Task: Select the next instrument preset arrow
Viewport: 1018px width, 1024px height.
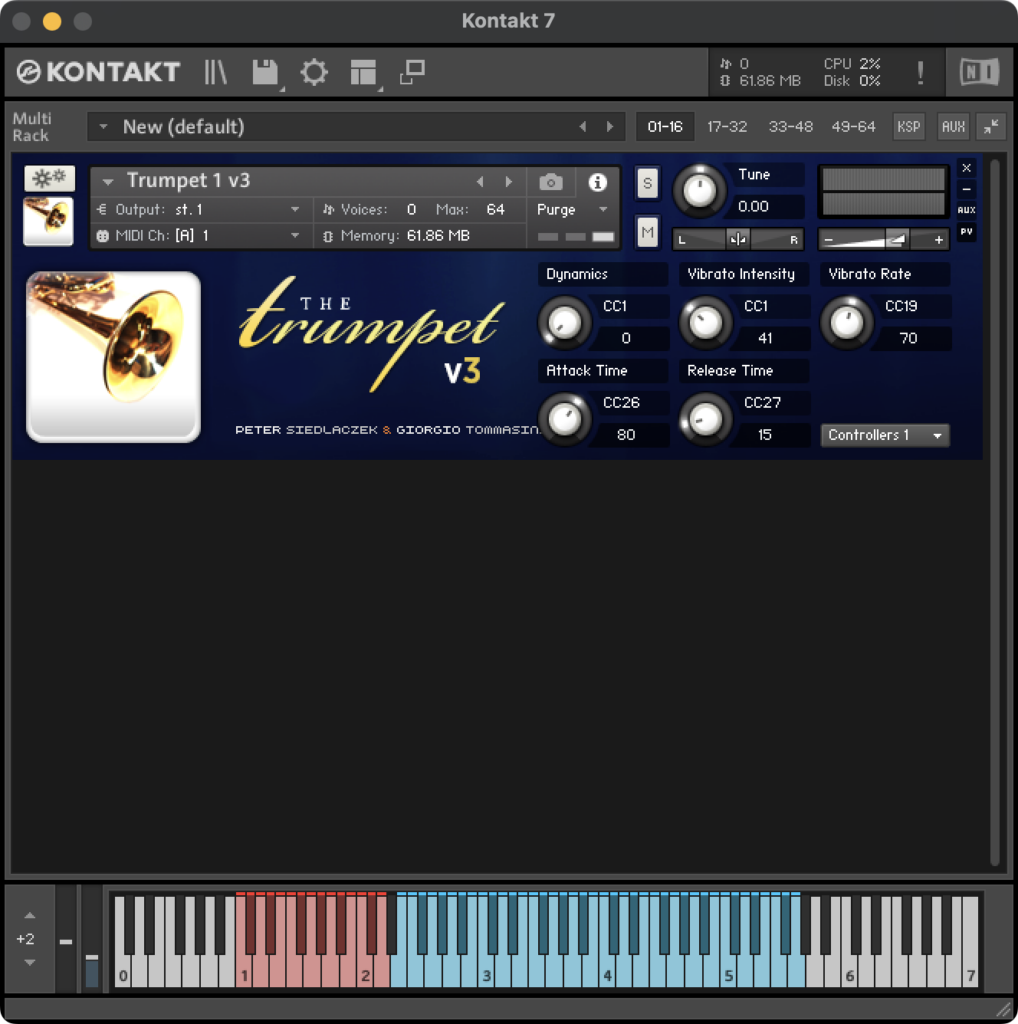Action: click(x=509, y=182)
